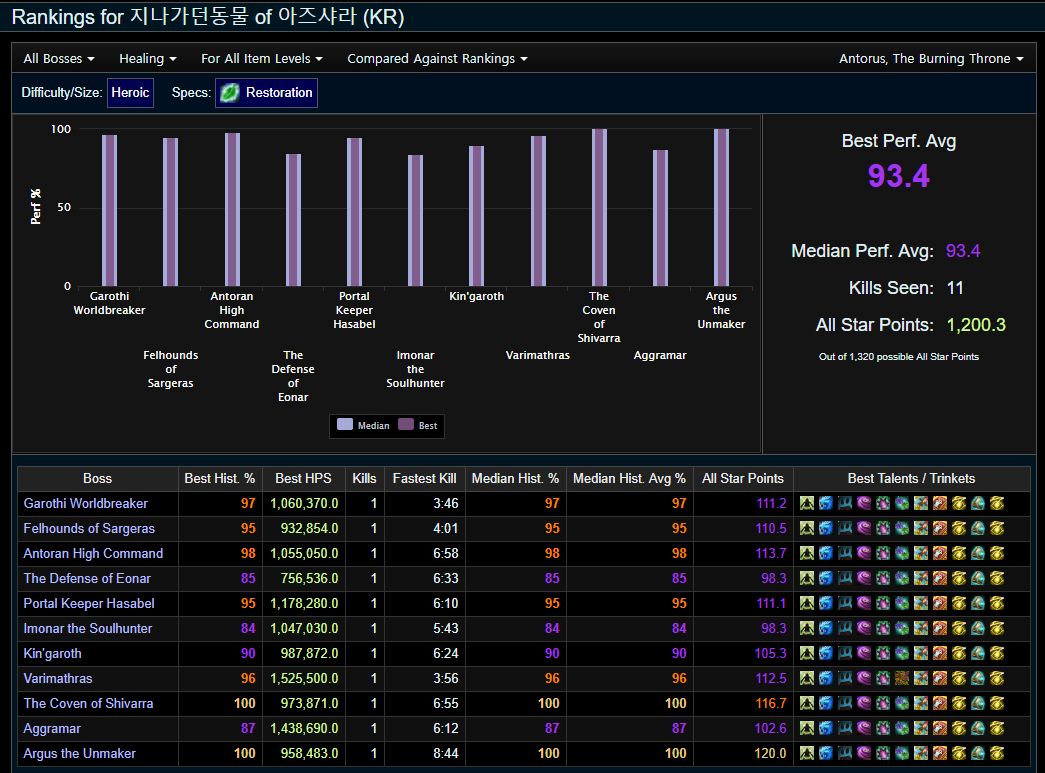Click the Best Talents / Trinkets column header

click(911, 478)
